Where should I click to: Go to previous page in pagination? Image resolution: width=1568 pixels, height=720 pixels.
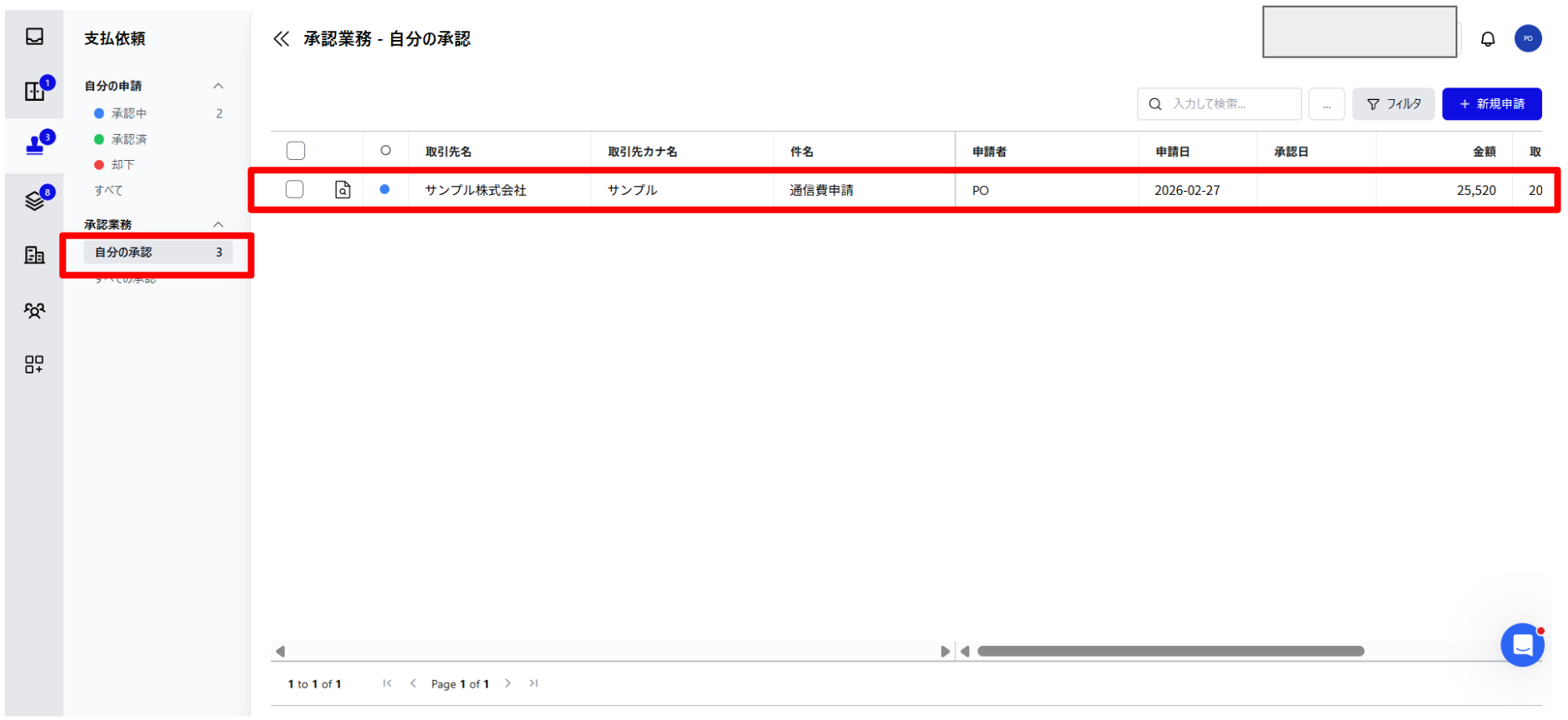pos(413,683)
